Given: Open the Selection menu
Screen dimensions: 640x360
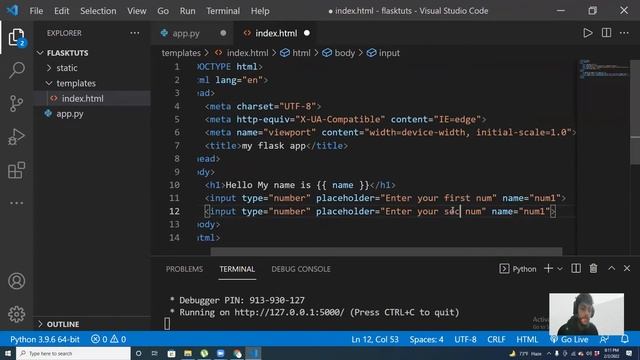Looking at the screenshot, I should point(98,11).
